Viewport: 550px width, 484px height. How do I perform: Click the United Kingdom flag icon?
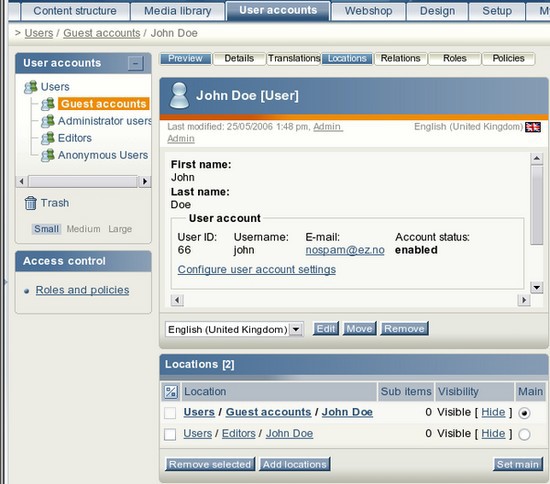(x=533, y=127)
